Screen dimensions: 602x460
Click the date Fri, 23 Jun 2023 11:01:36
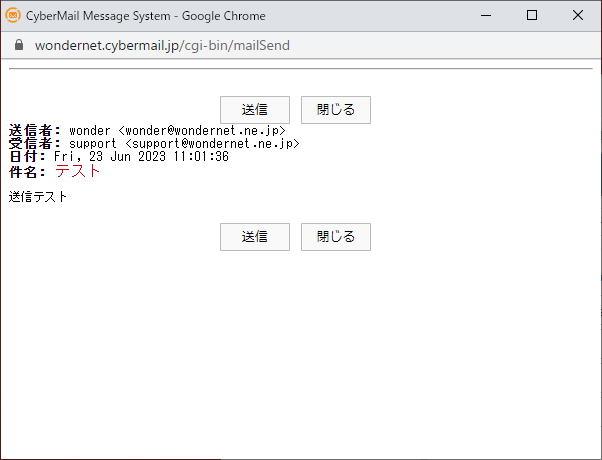141,157
